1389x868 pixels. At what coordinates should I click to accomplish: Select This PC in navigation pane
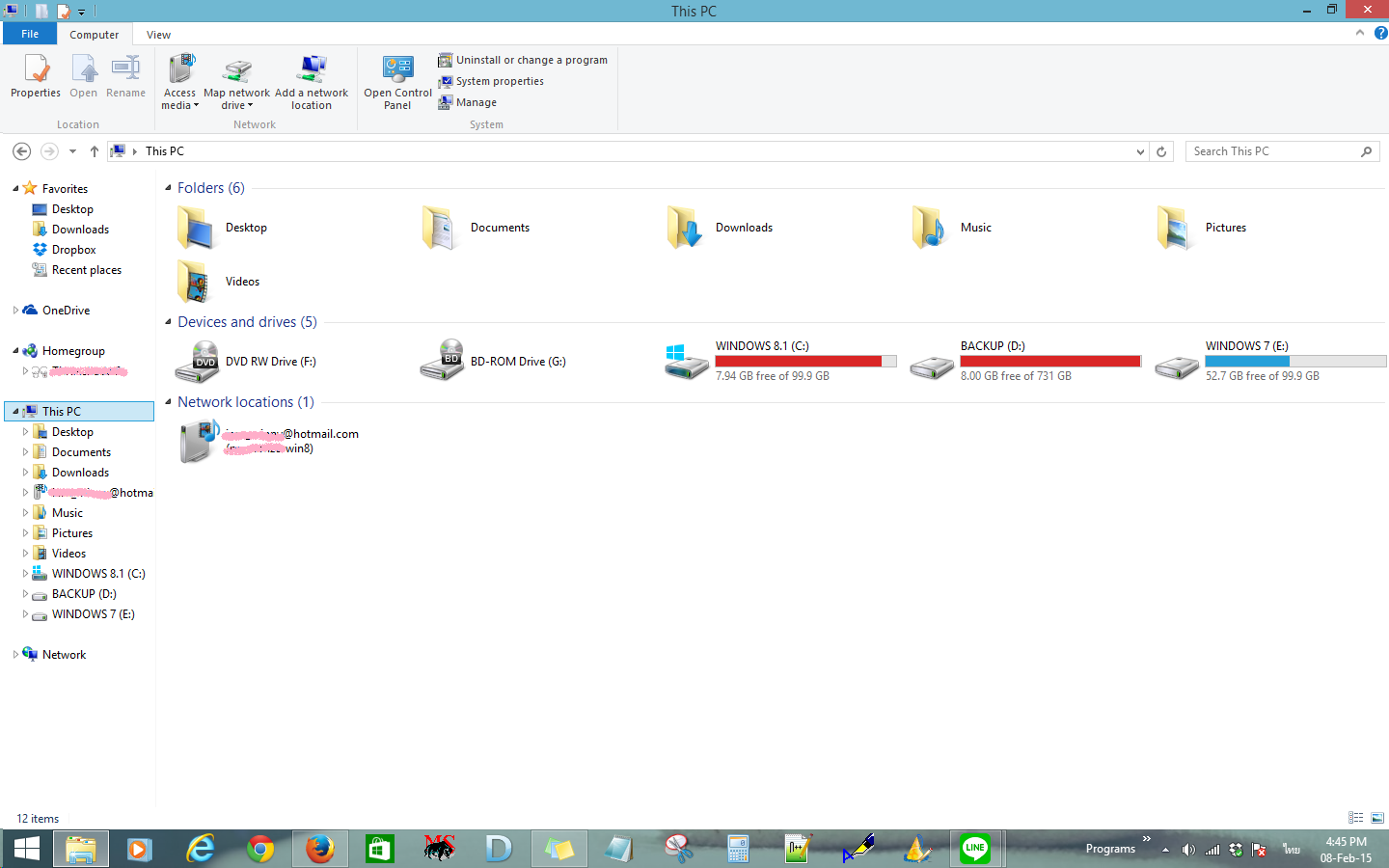(x=79, y=412)
